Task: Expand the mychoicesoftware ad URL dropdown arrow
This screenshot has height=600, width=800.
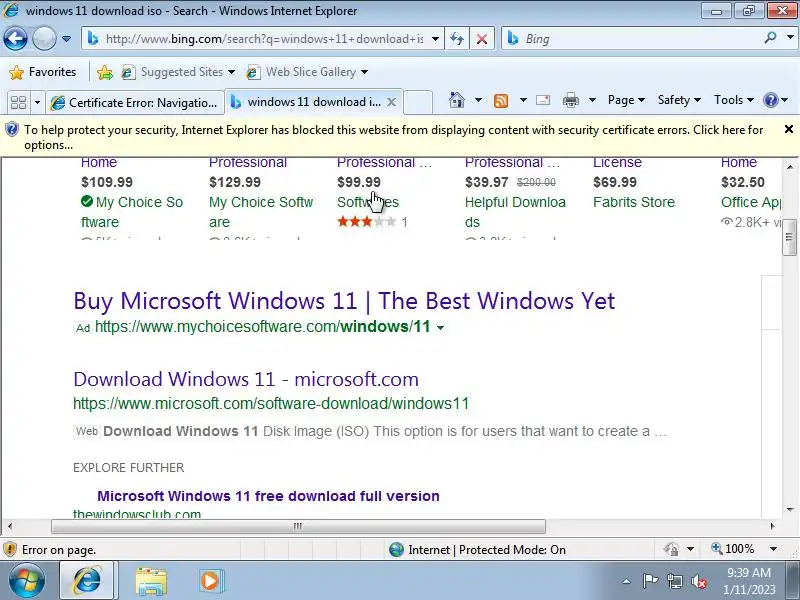Action: point(441,328)
